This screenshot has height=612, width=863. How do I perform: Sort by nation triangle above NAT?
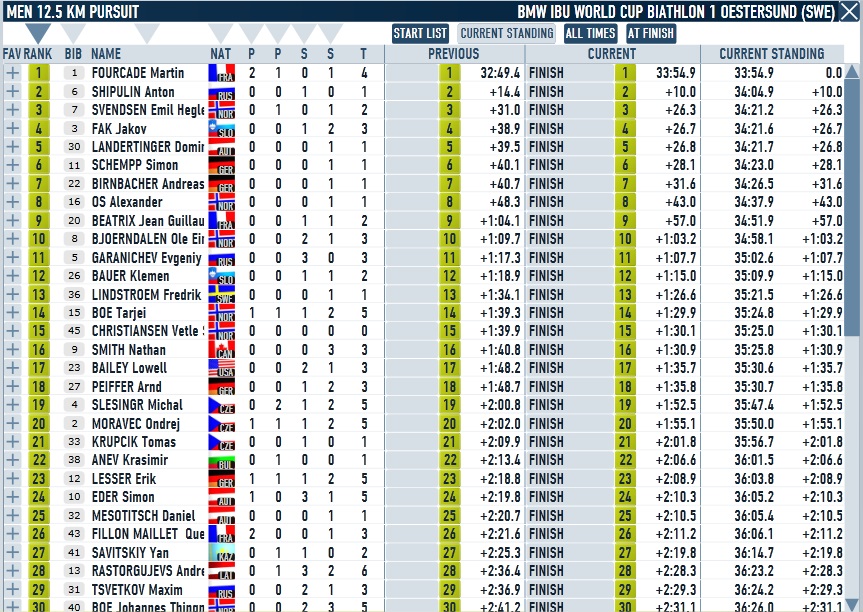coord(221,33)
